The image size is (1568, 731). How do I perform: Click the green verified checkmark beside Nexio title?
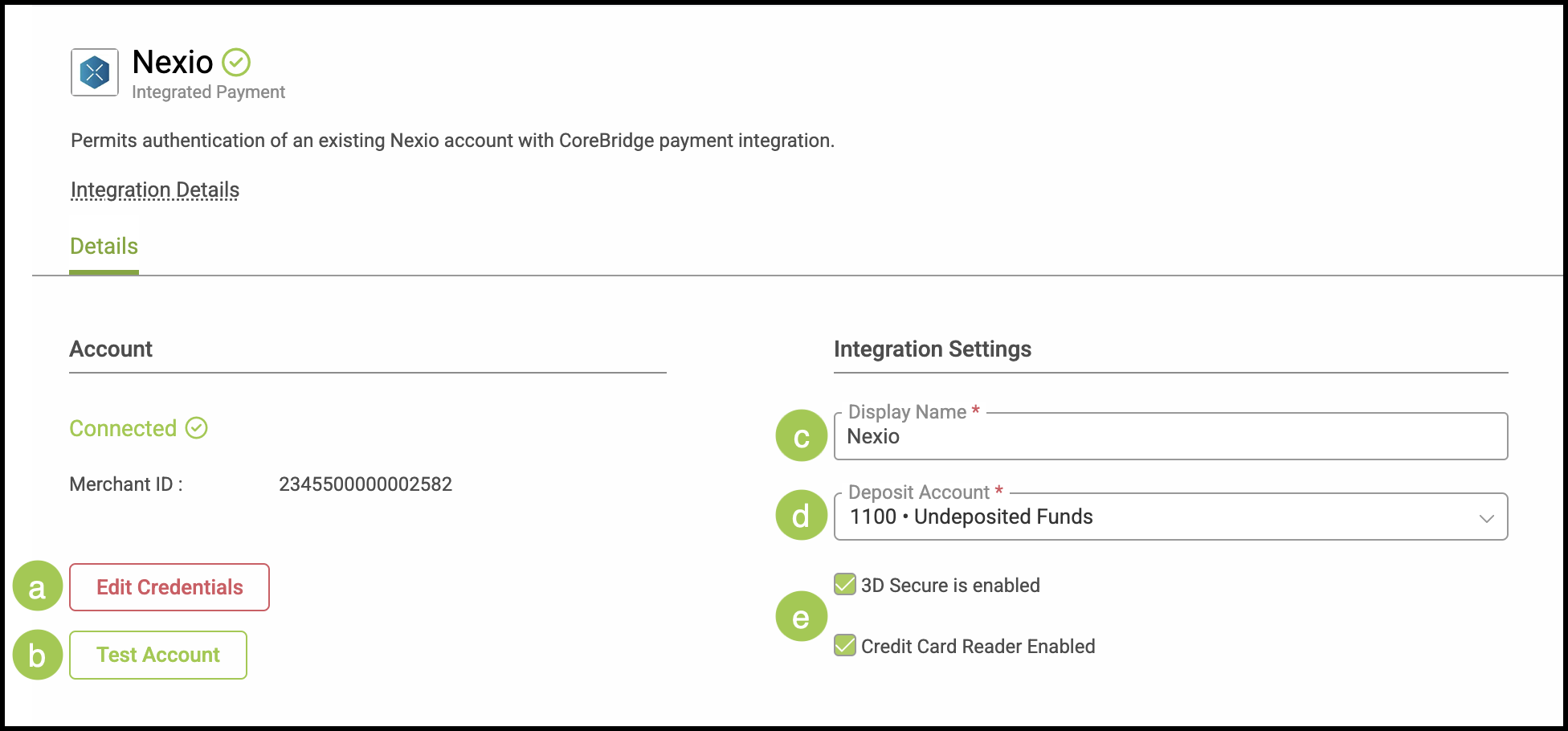tap(236, 62)
